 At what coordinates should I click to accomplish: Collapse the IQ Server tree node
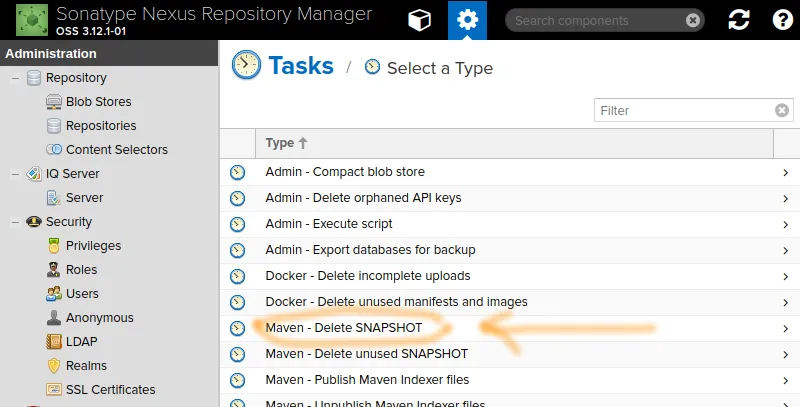pos(15,174)
